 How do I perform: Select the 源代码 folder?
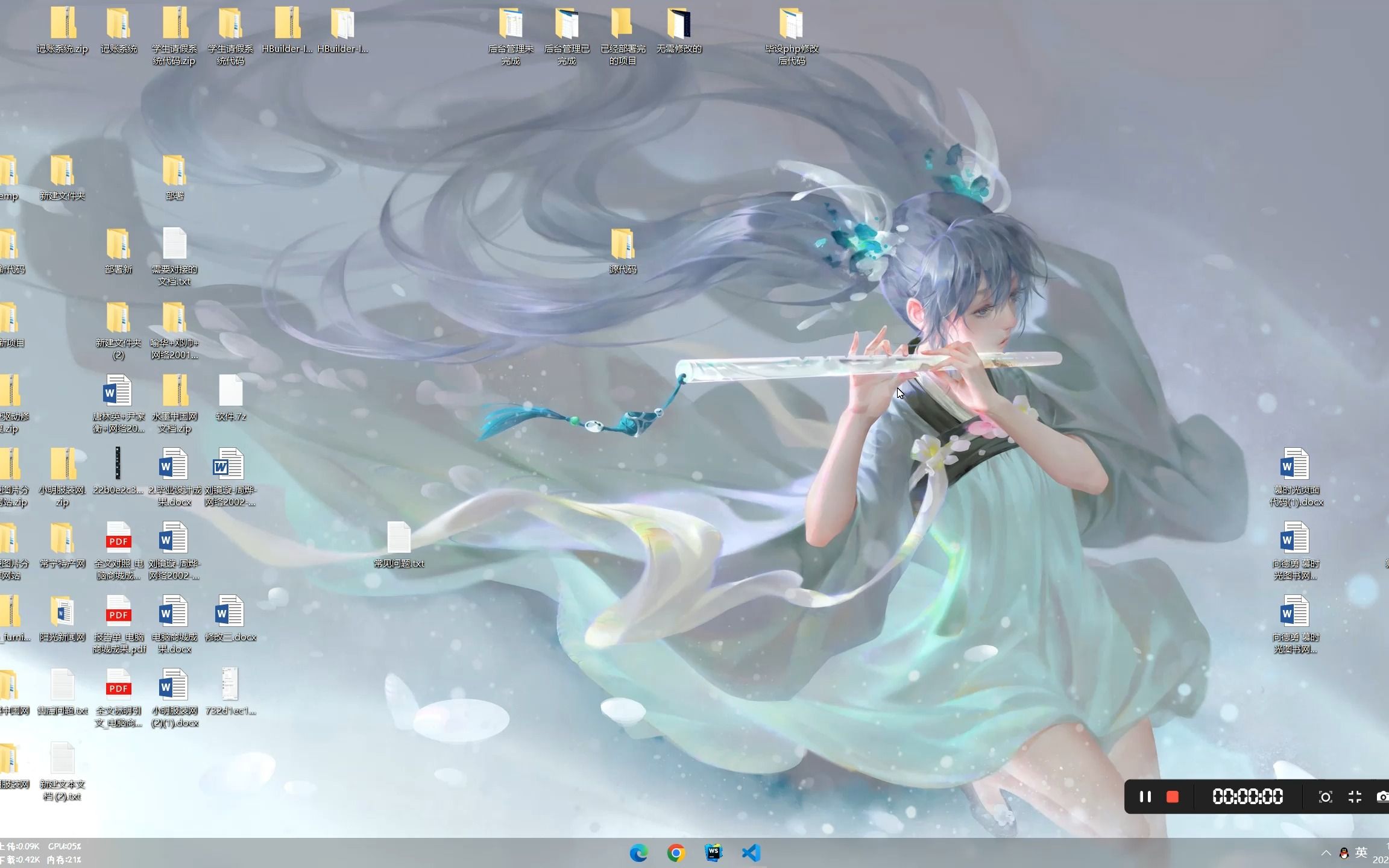point(623,251)
